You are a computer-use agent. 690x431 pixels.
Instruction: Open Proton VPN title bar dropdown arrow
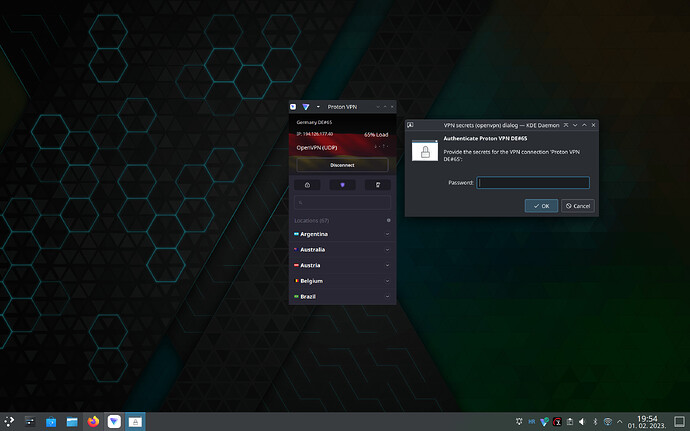(318, 107)
